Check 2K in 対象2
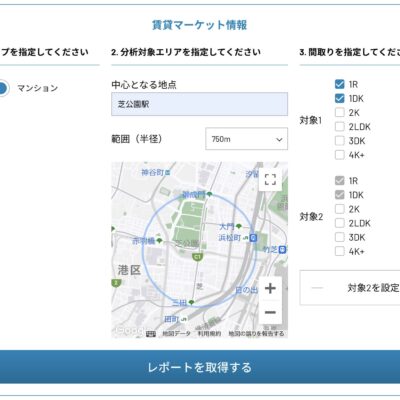This screenshot has width=400, height=400. pos(339,209)
